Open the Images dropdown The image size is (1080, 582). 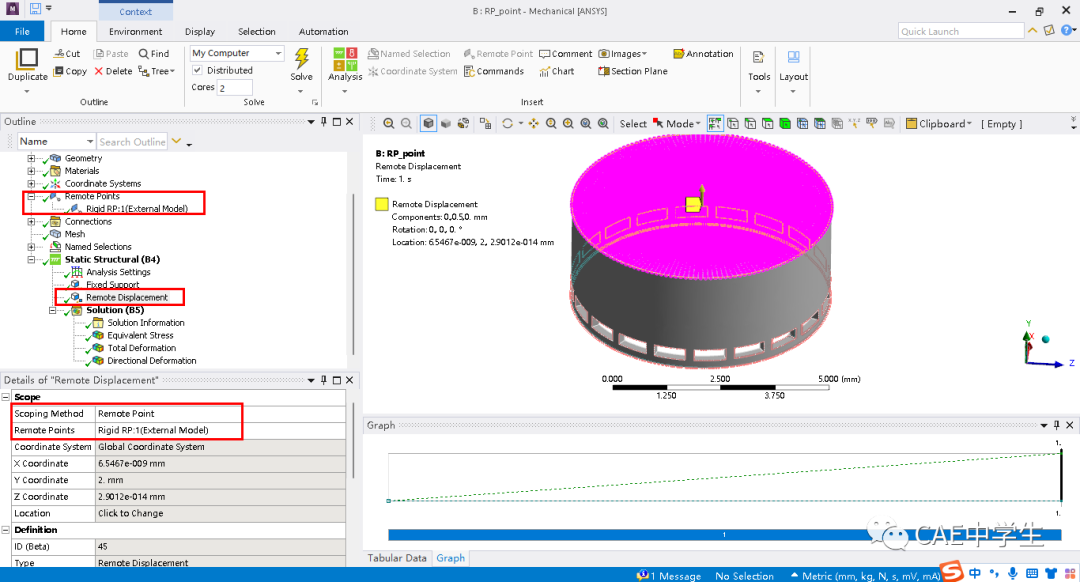pyautogui.click(x=623, y=53)
